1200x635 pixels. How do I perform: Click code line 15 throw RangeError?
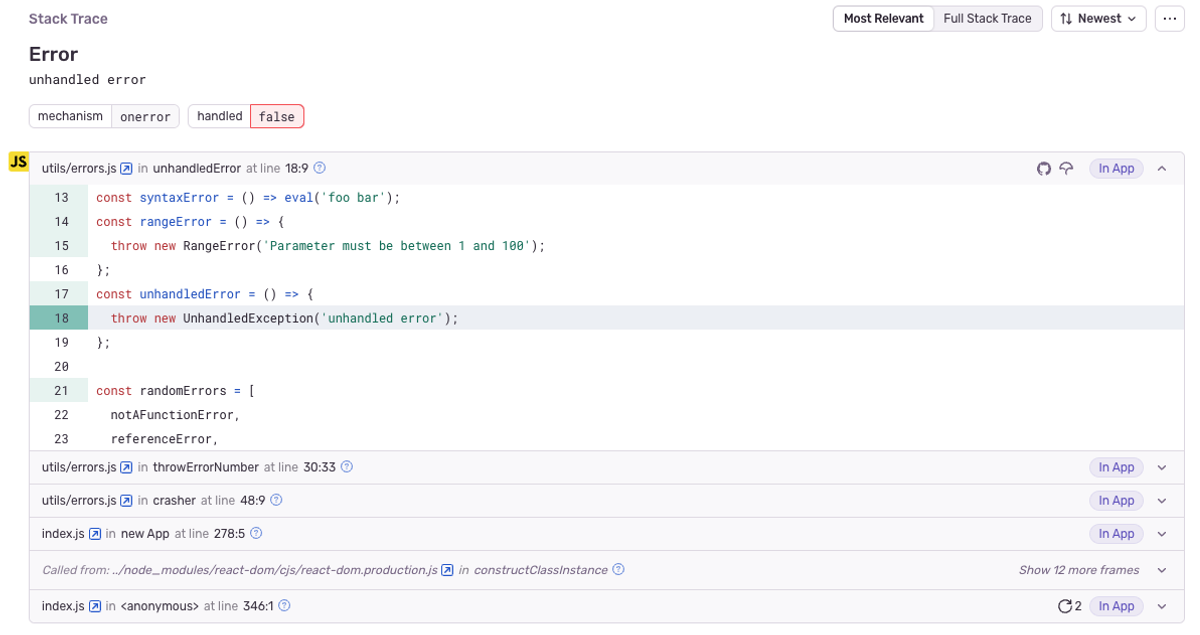(607, 246)
